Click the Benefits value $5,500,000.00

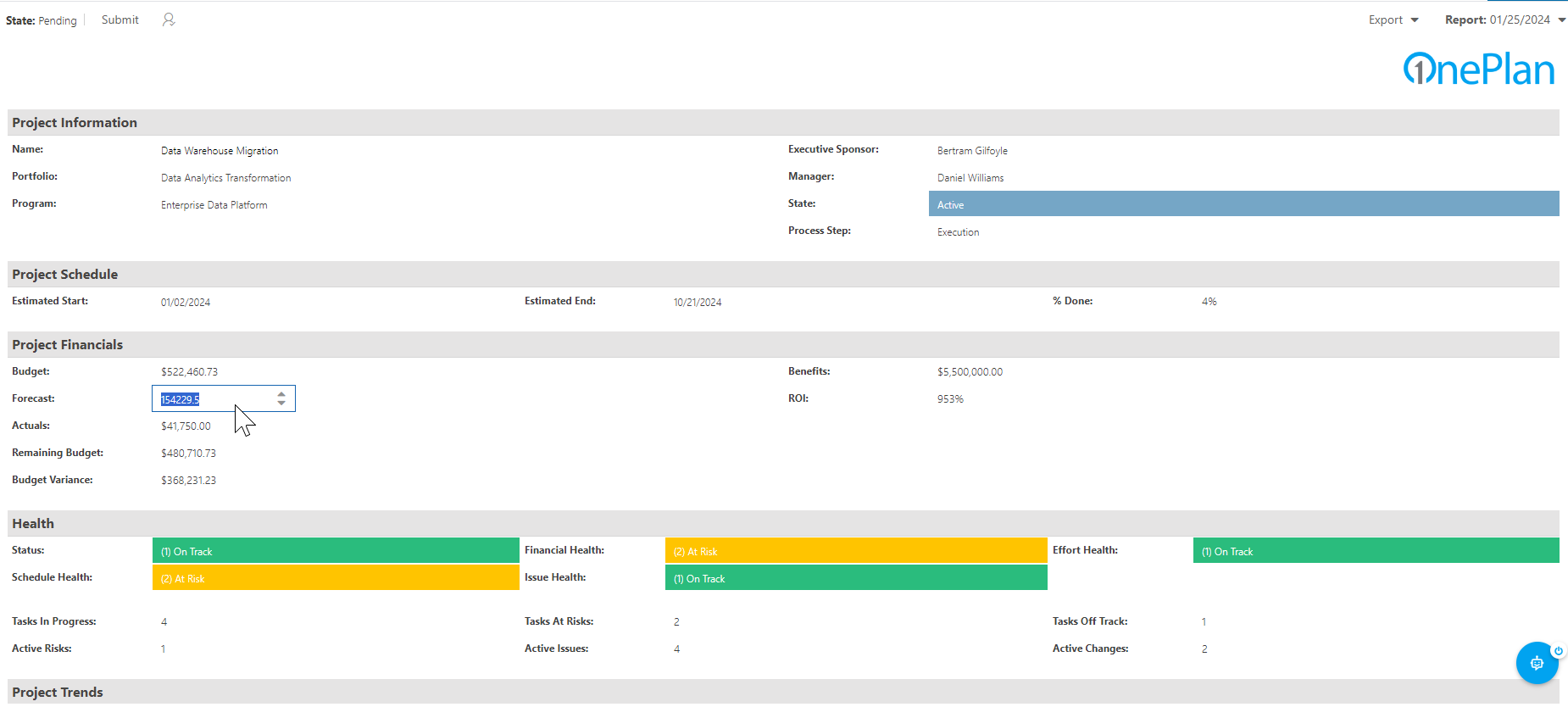[970, 372]
